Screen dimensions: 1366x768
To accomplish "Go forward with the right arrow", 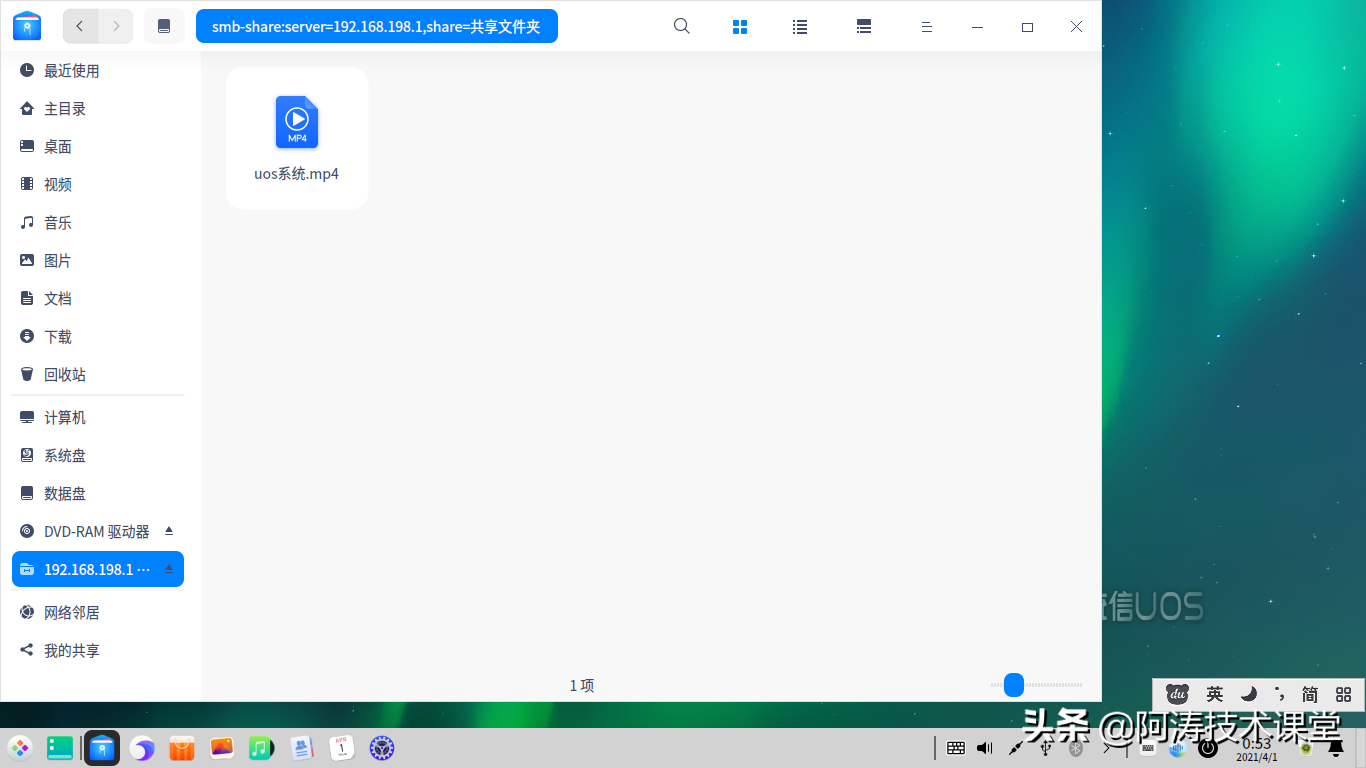I will 116,26.
